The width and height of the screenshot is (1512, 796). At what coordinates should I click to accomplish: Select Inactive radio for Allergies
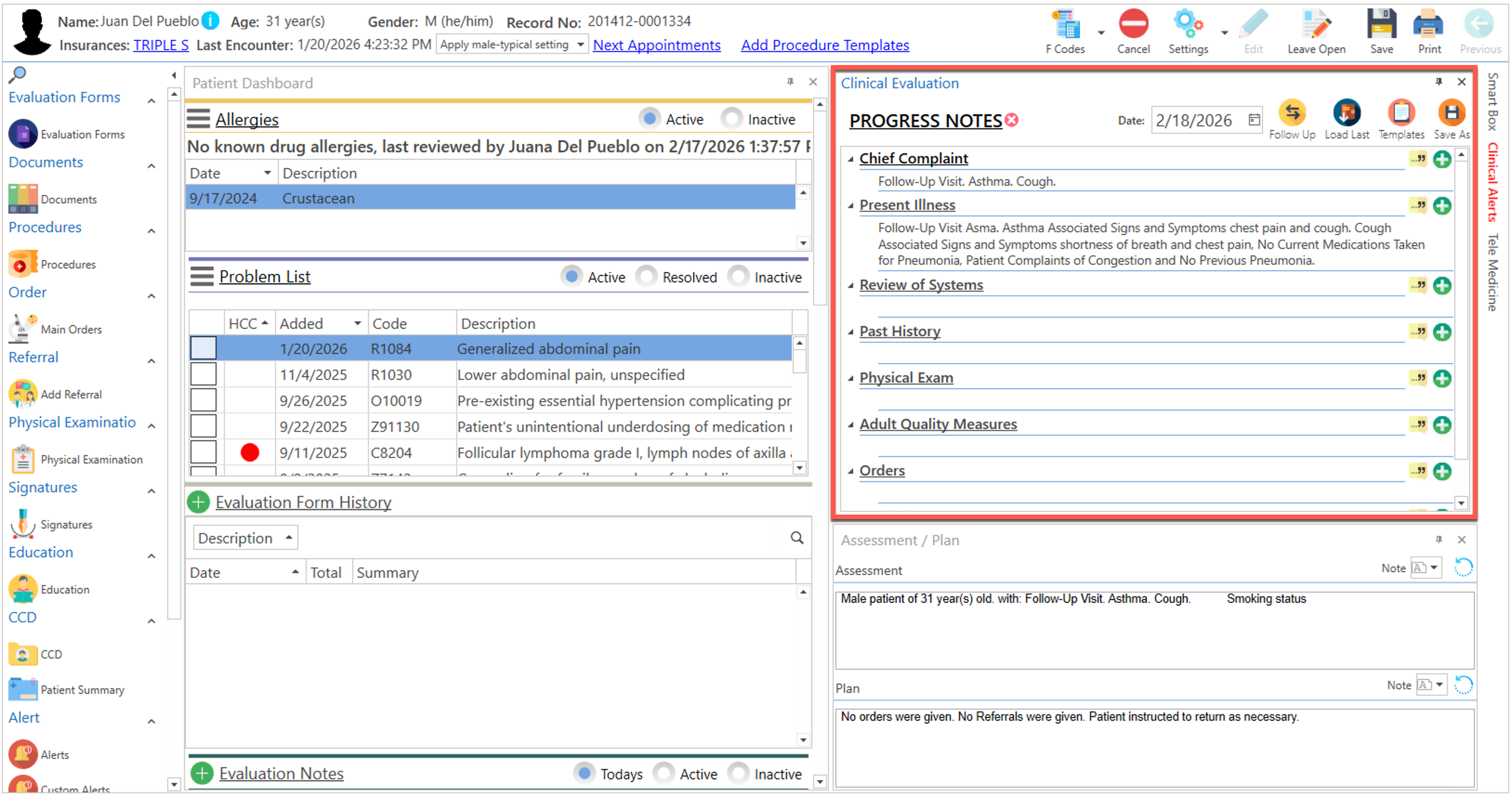tap(731, 119)
